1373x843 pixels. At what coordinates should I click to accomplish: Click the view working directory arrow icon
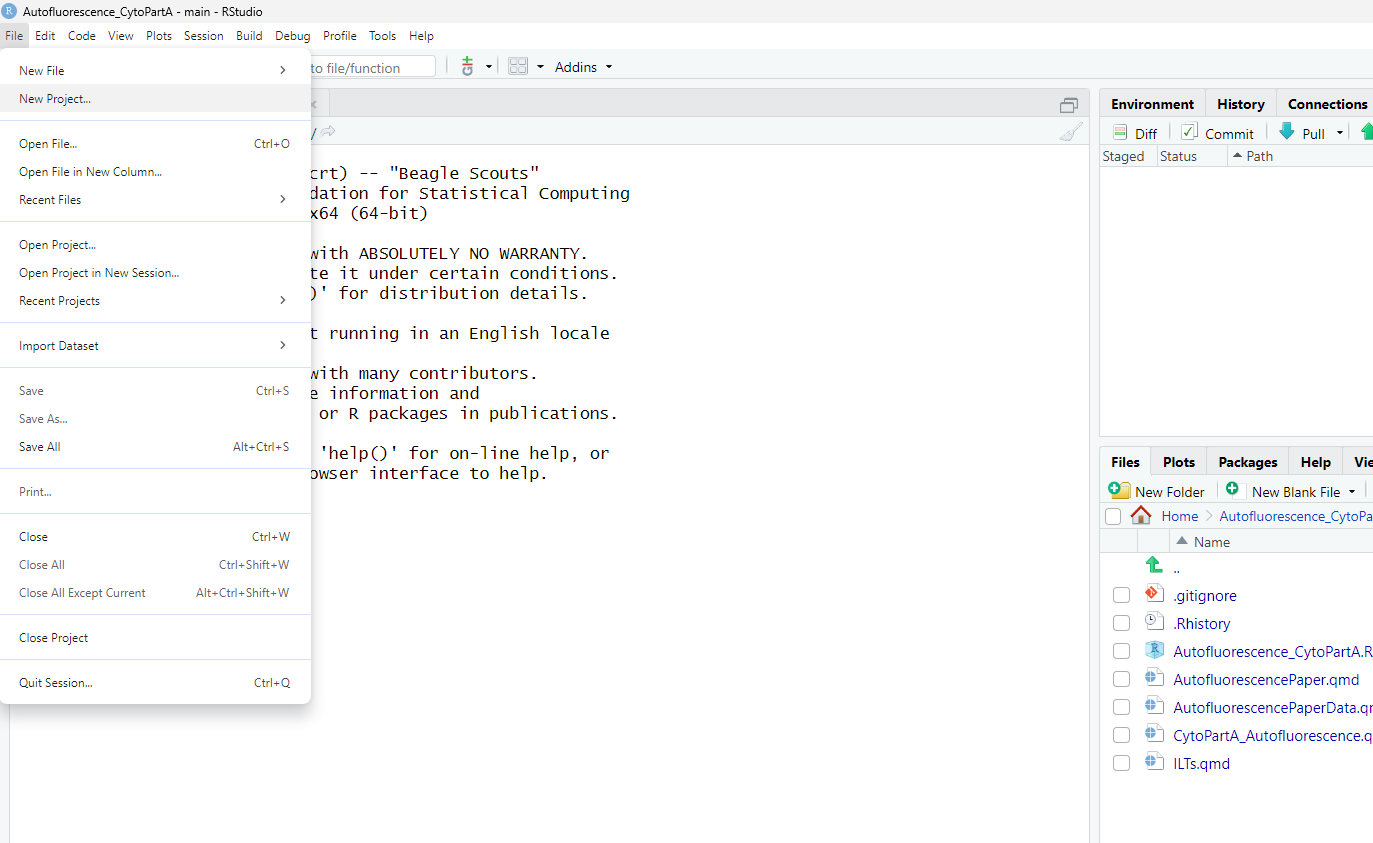coord(328,132)
